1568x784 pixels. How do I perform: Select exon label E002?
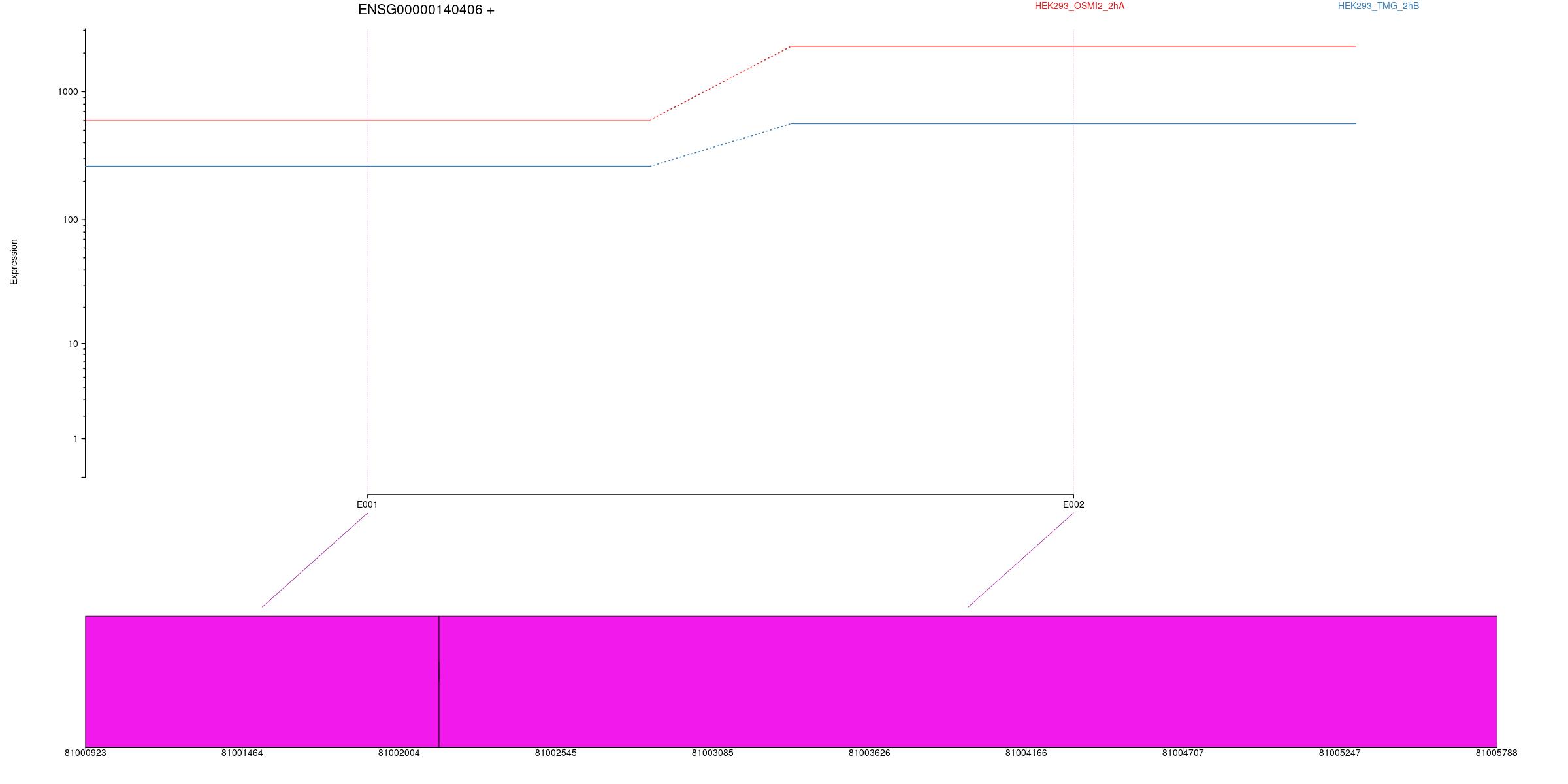click(x=1073, y=504)
